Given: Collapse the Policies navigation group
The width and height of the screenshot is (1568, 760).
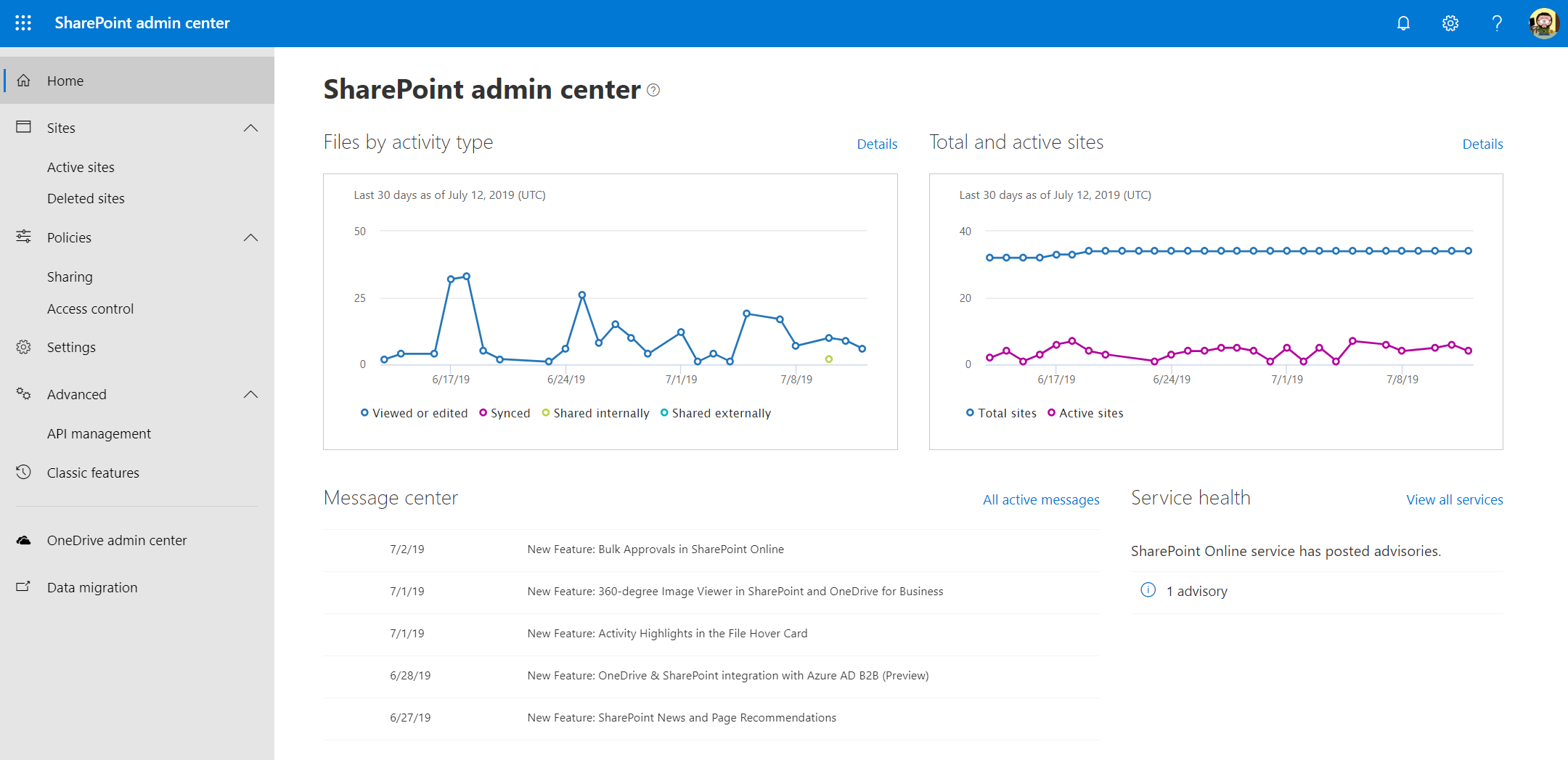Looking at the screenshot, I should [250, 237].
